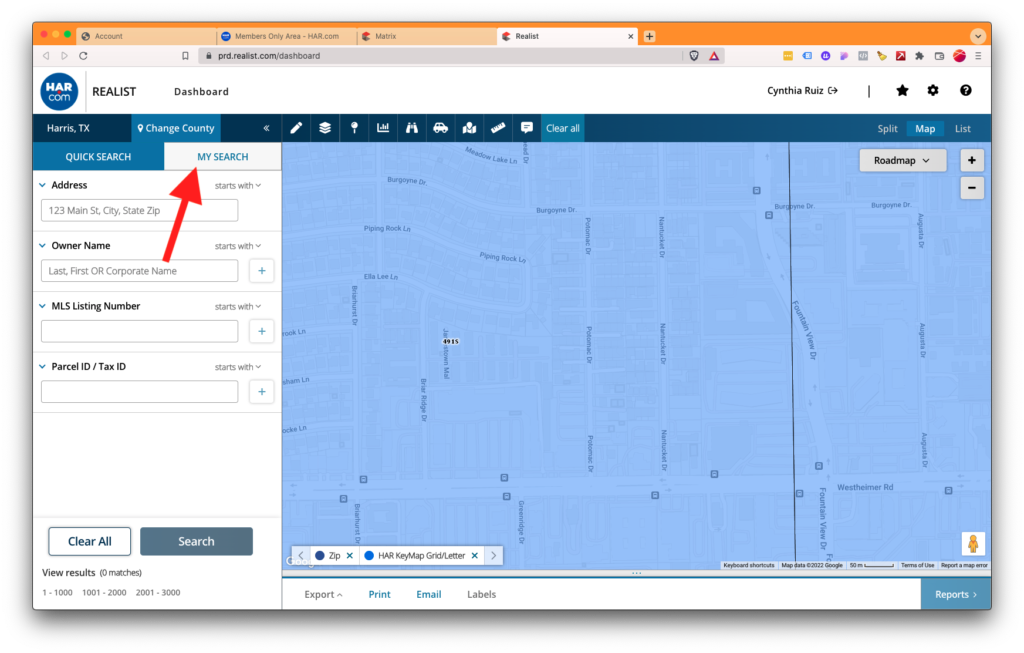Collapse the MLS Listing Number section
1024x653 pixels.
coord(42,306)
